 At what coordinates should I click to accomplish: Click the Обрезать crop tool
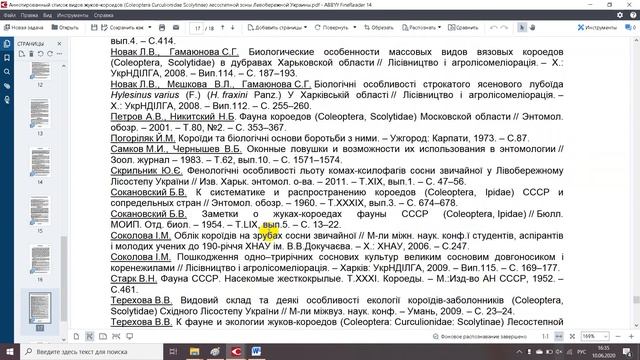378,27
